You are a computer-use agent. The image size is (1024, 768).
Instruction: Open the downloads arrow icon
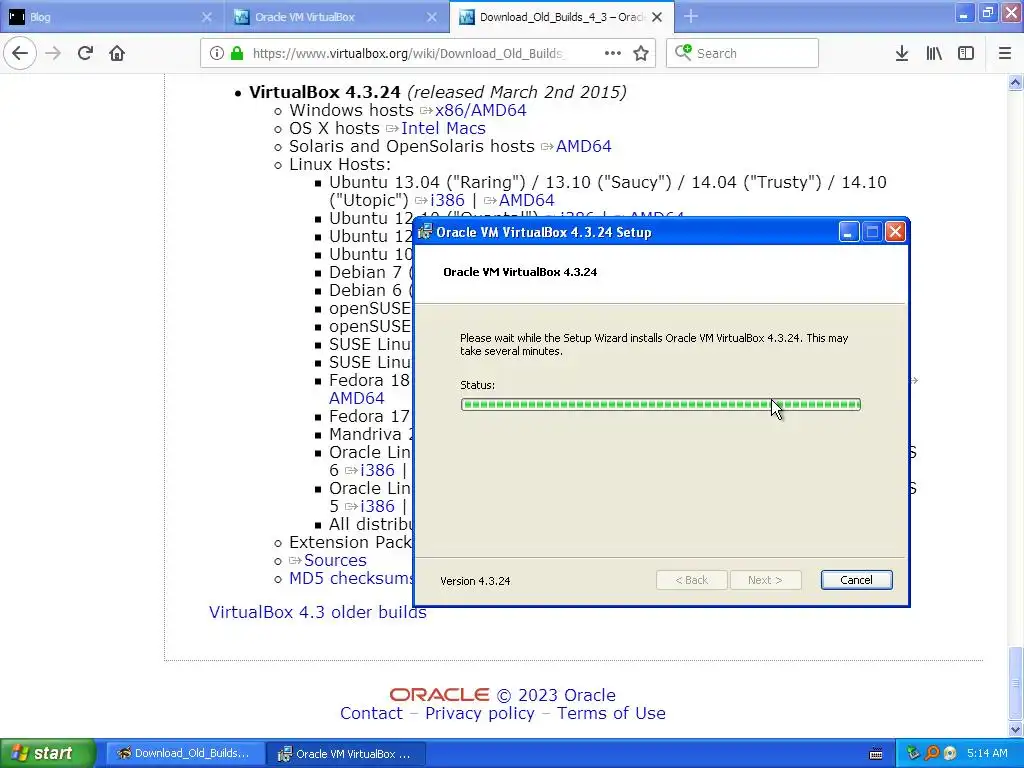click(902, 53)
